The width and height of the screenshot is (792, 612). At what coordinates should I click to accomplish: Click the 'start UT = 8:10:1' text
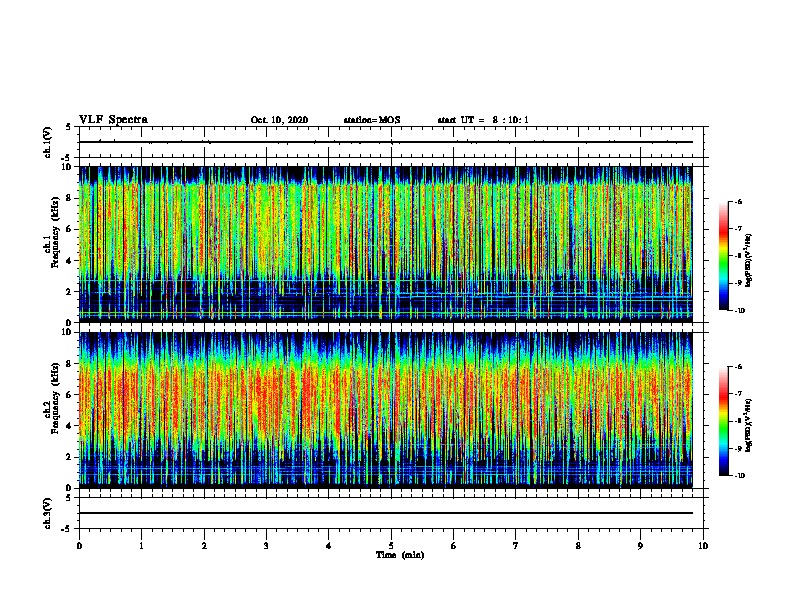coord(483,120)
